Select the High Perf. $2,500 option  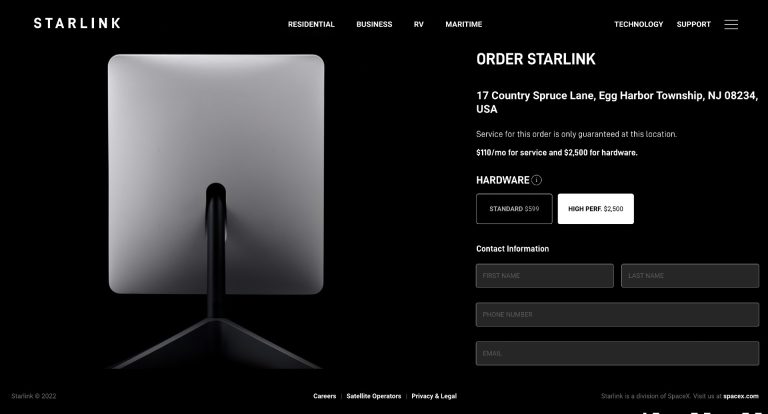tap(596, 209)
